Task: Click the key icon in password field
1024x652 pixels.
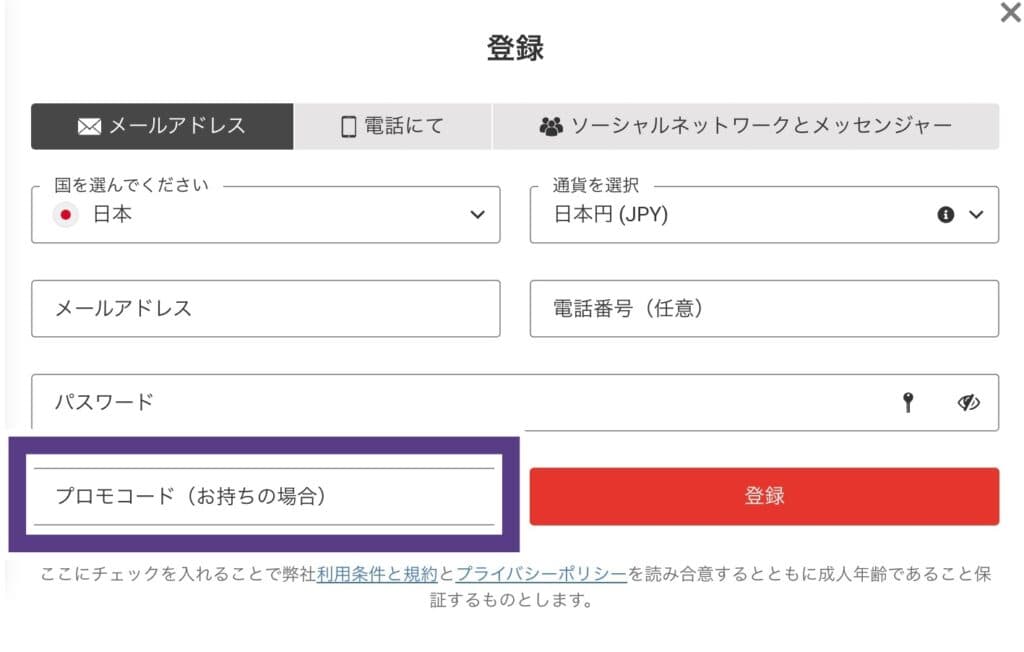Action: click(908, 403)
